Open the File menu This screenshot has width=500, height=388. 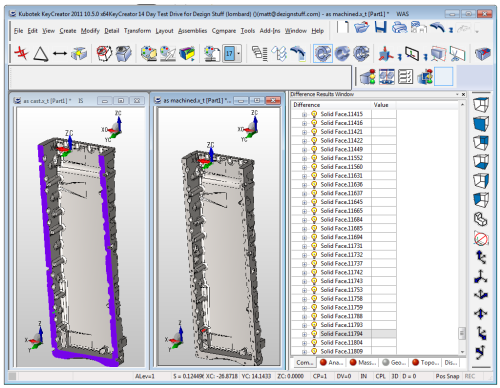[x=18, y=31]
